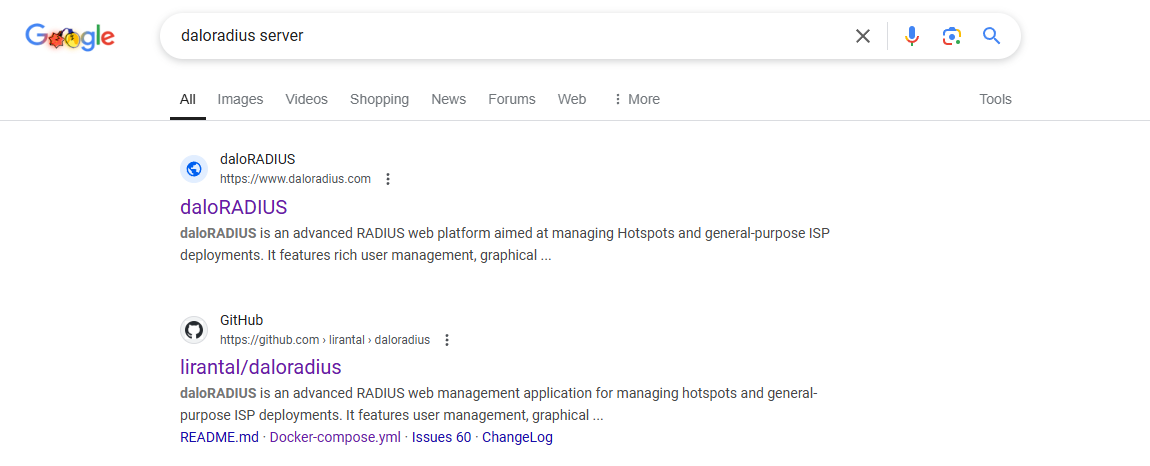Open the Issues 60 sitelink
This screenshot has width=1150, height=466.
[x=442, y=437]
